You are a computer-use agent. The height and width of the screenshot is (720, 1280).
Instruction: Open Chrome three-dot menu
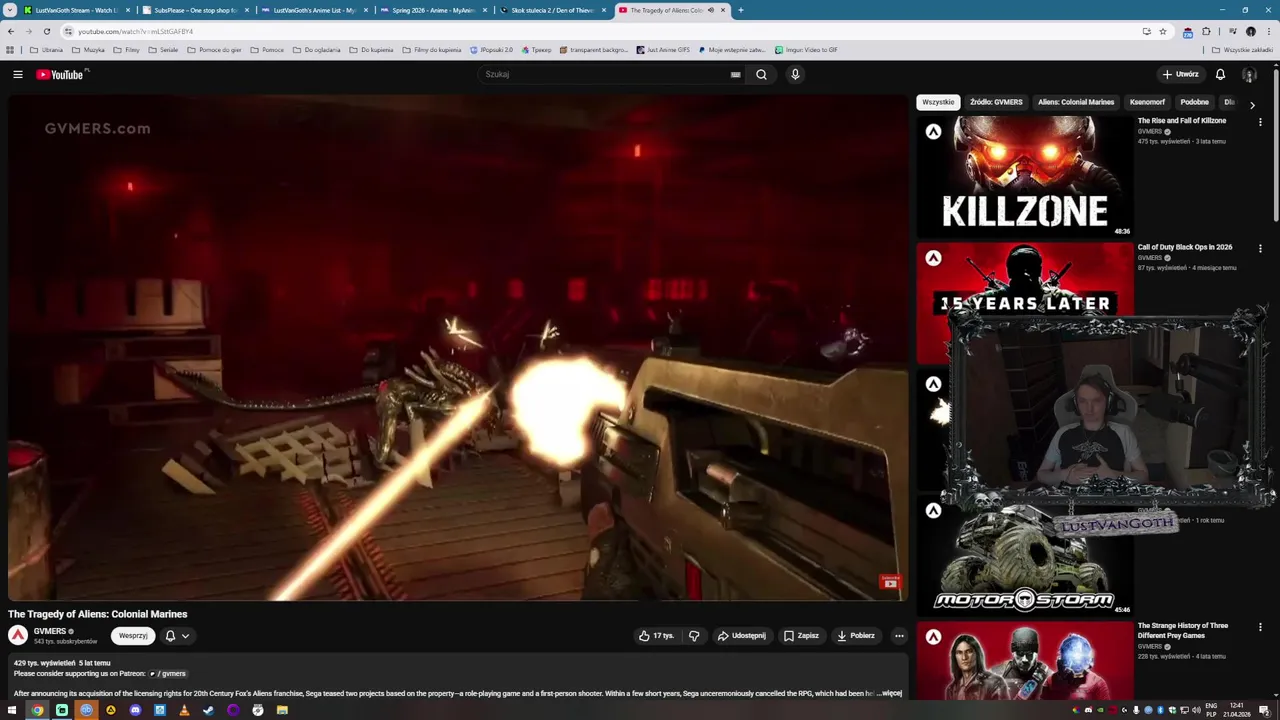[x=1269, y=31]
